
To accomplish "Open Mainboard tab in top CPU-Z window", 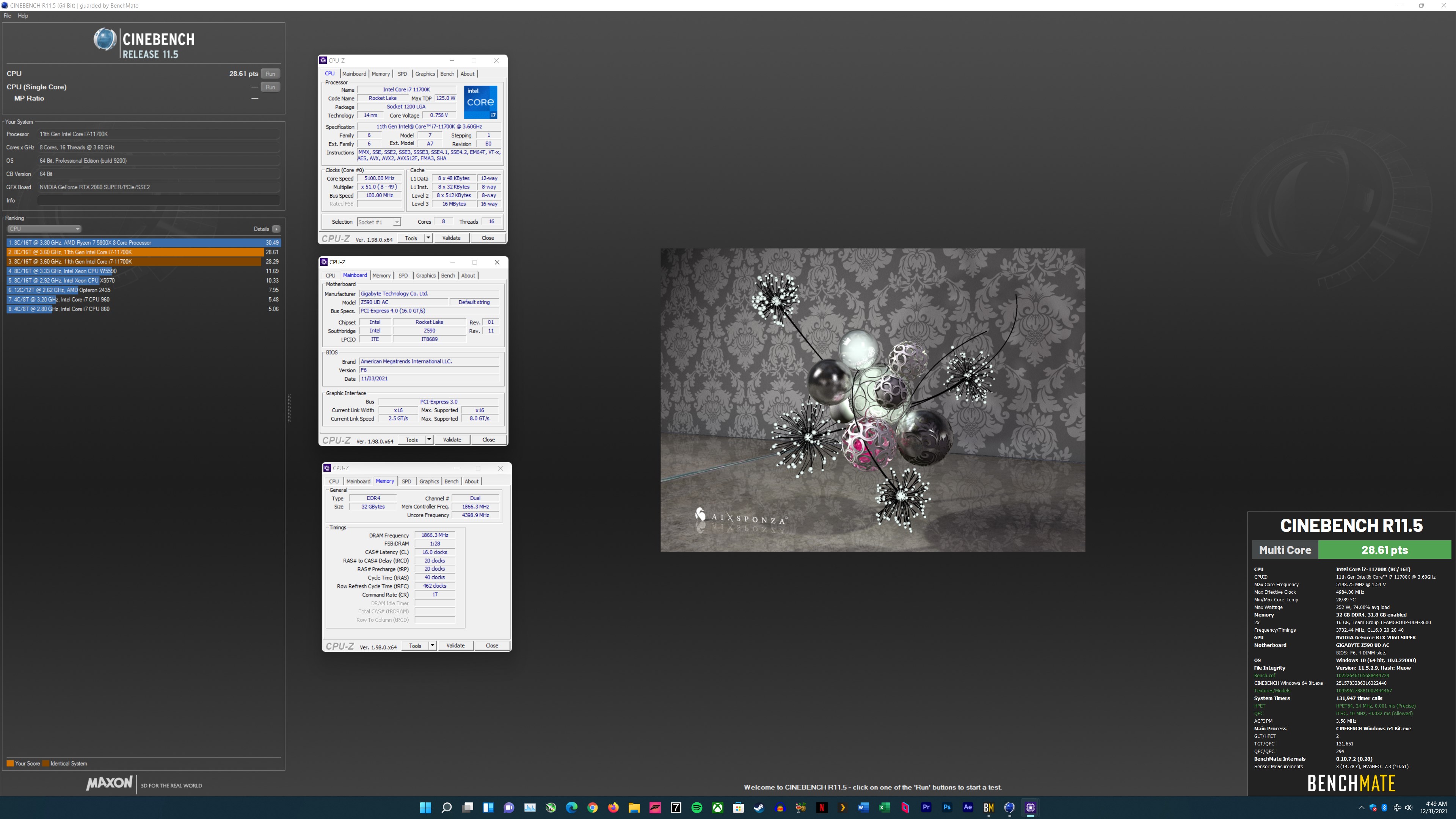I will click(x=355, y=74).
